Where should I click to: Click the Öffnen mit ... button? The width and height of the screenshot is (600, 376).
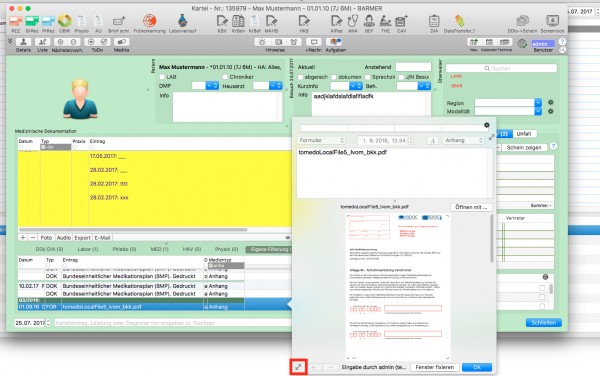click(471, 207)
